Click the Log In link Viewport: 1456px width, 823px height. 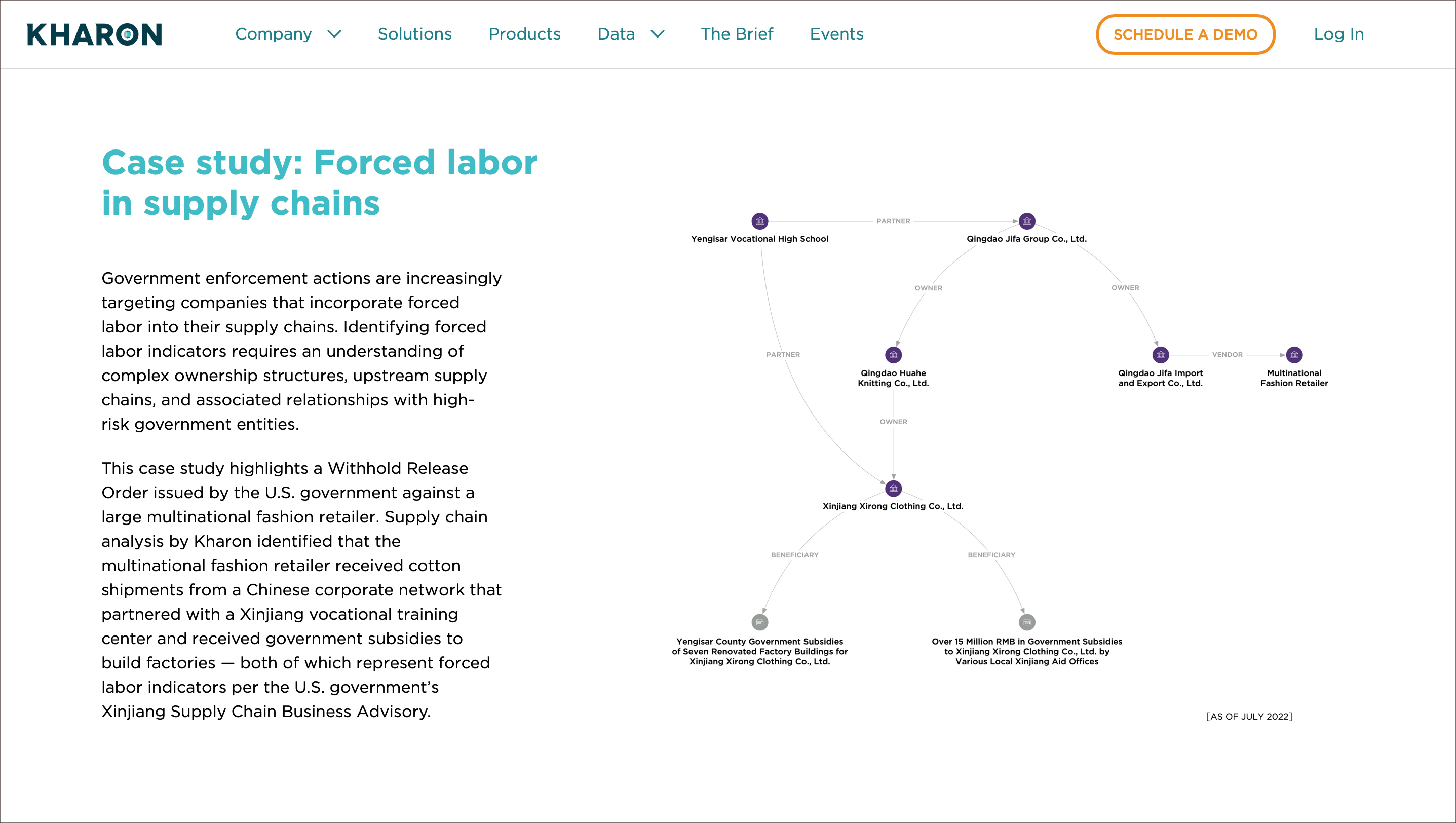pyautogui.click(x=1338, y=34)
